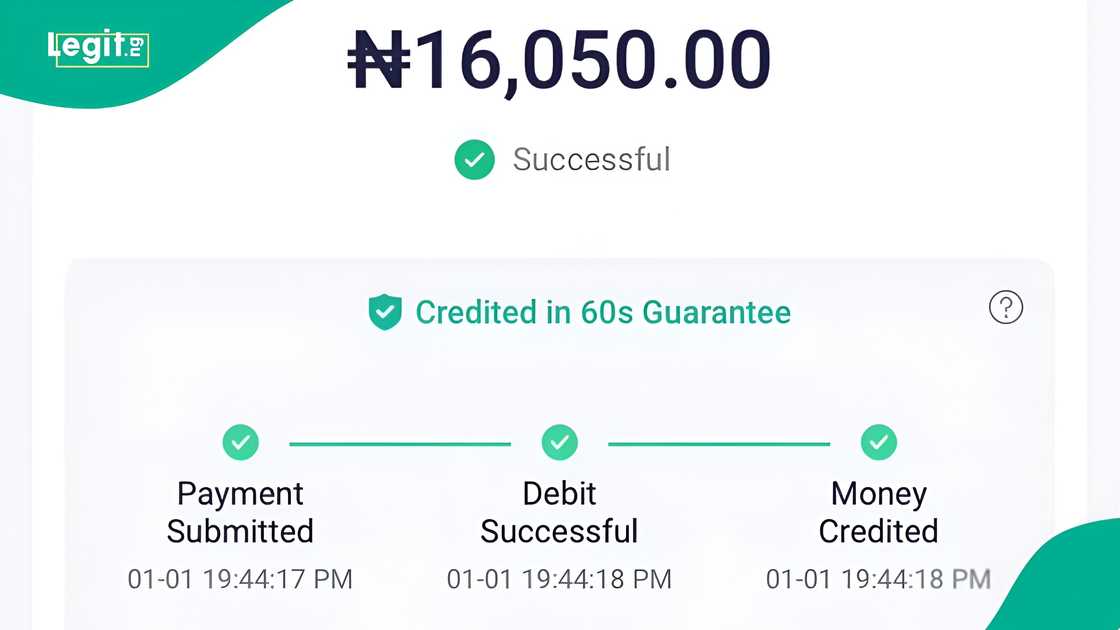Click the Credited in 60s Guarantee text

click(602, 312)
